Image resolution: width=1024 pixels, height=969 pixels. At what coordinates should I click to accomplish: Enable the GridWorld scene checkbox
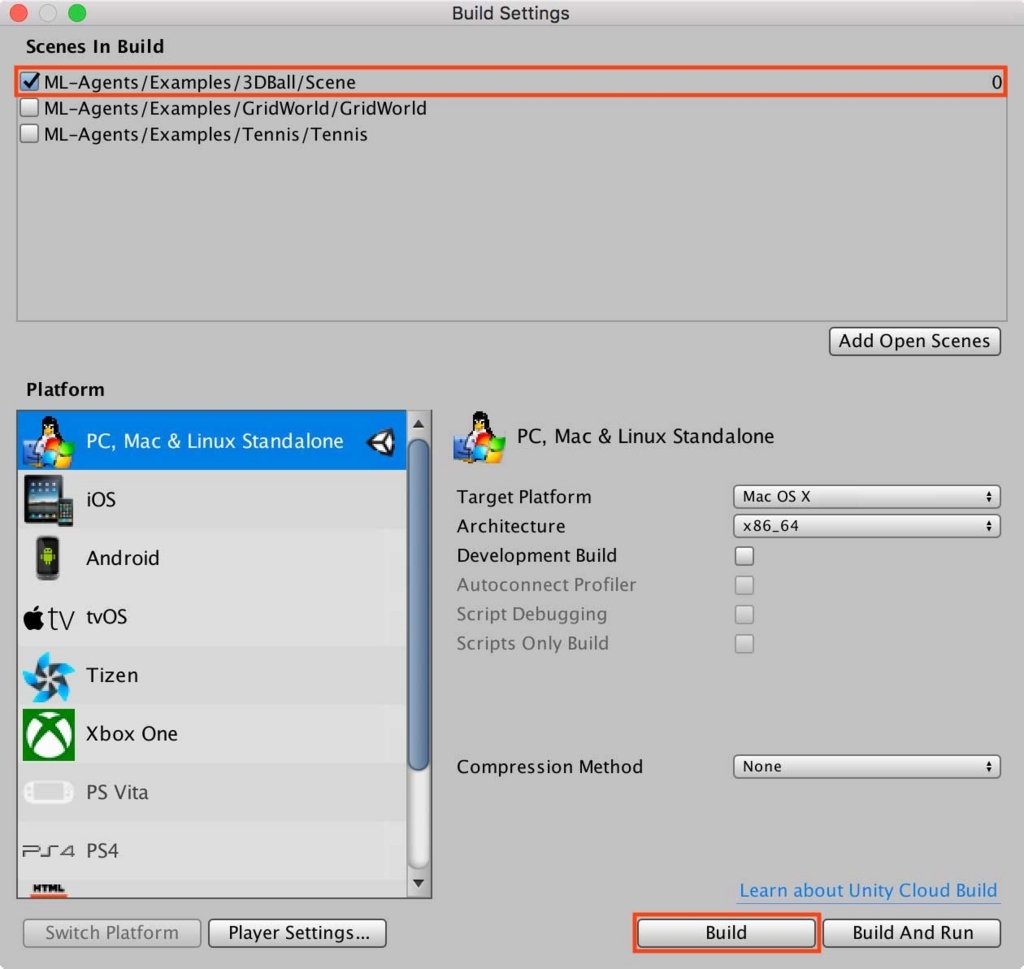pos(29,108)
